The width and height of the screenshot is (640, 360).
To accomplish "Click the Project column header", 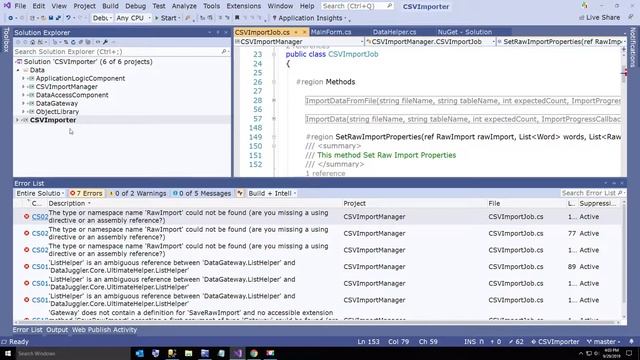I will tap(354, 203).
